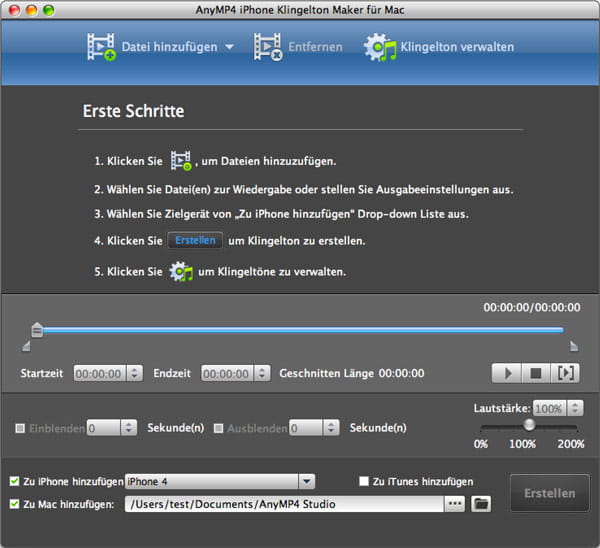Click the Lautstärke slider knob
Viewport: 600px width, 548px height.
tap(529, 424)
